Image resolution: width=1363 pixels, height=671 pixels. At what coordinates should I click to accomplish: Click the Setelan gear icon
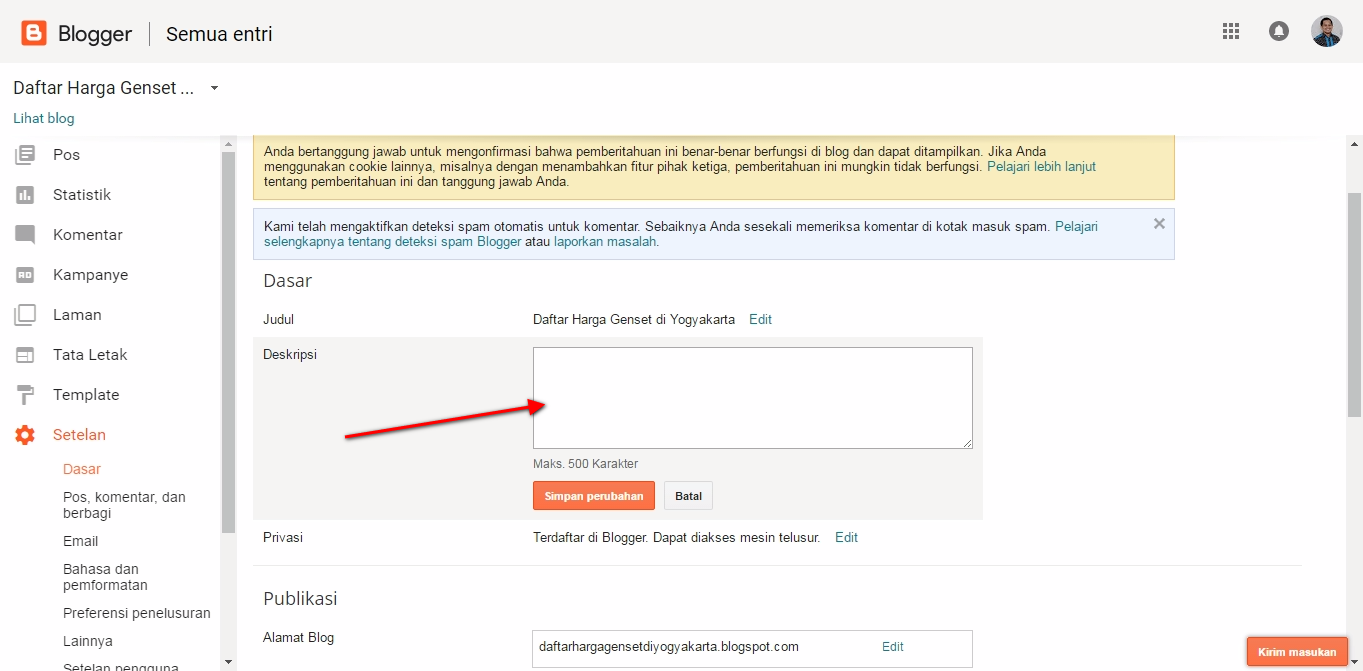pyautogui.click(x=25, y=435)
